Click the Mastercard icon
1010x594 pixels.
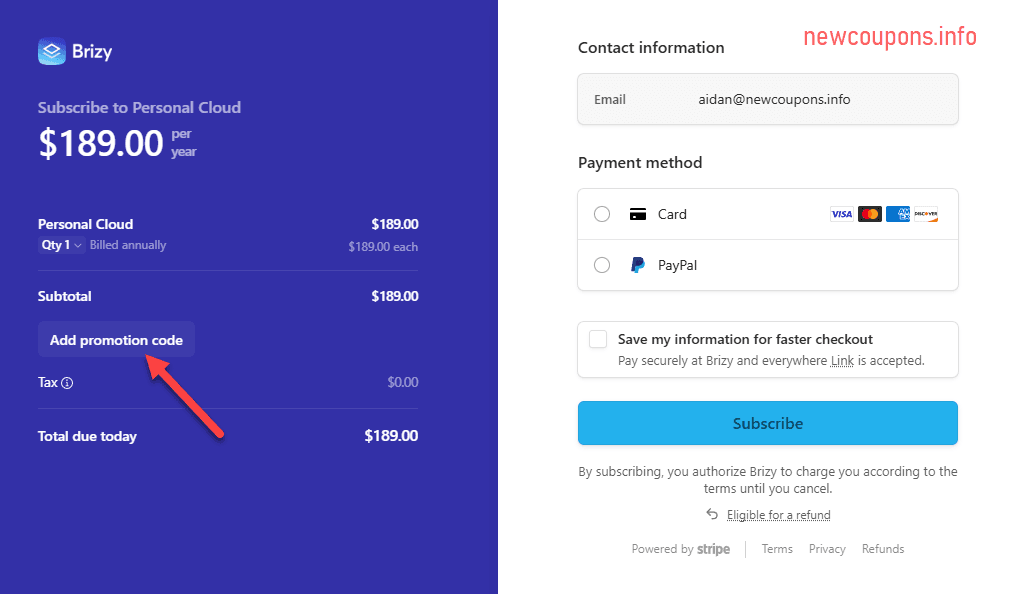click(869, 213)
